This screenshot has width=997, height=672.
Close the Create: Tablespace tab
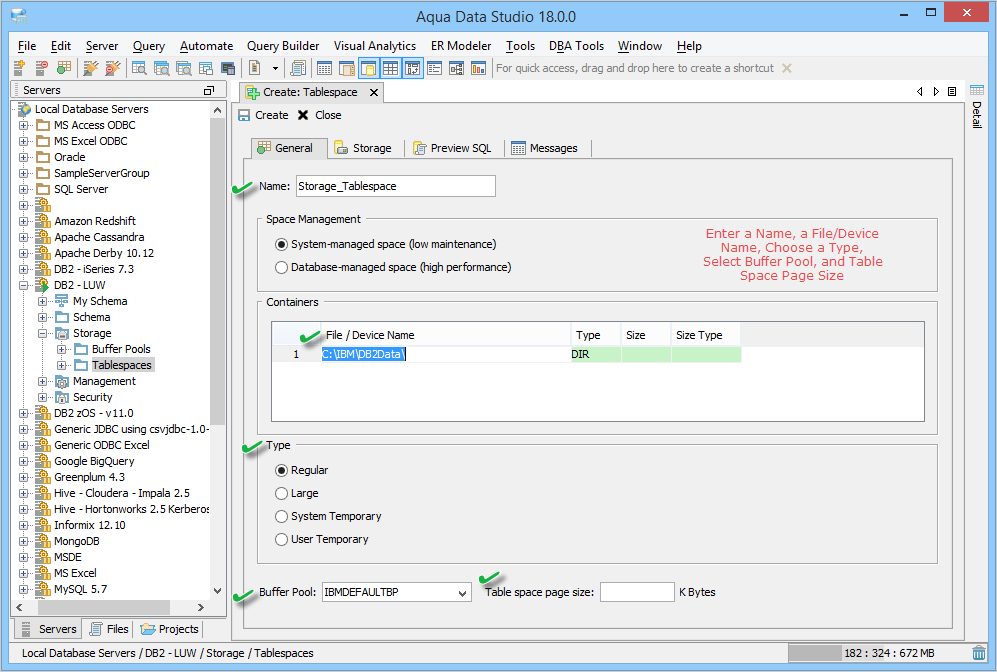point(374,92)
